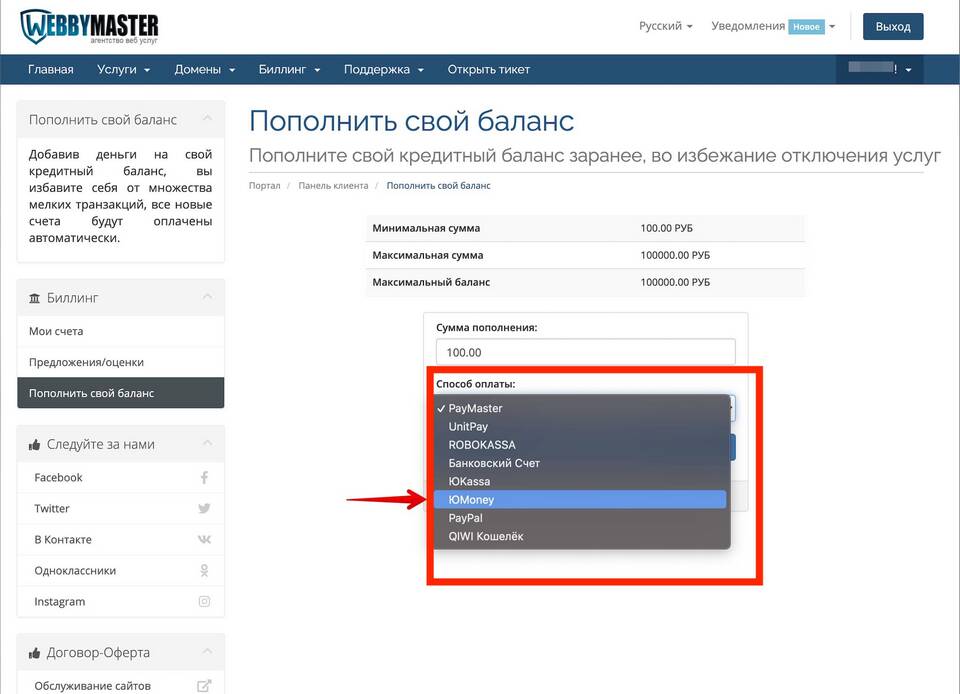Open the Русский language dropdown
This screenshot has height=694, width=960.
[x=666, y=26]
